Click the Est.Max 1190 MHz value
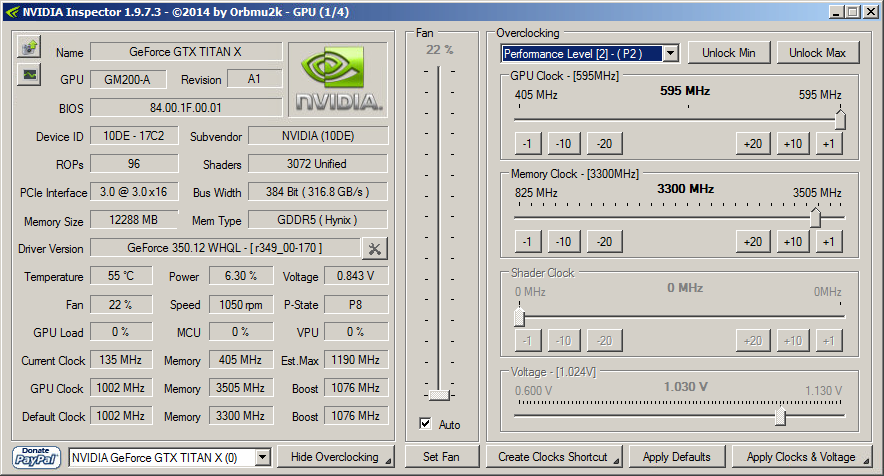 point(356,360)
